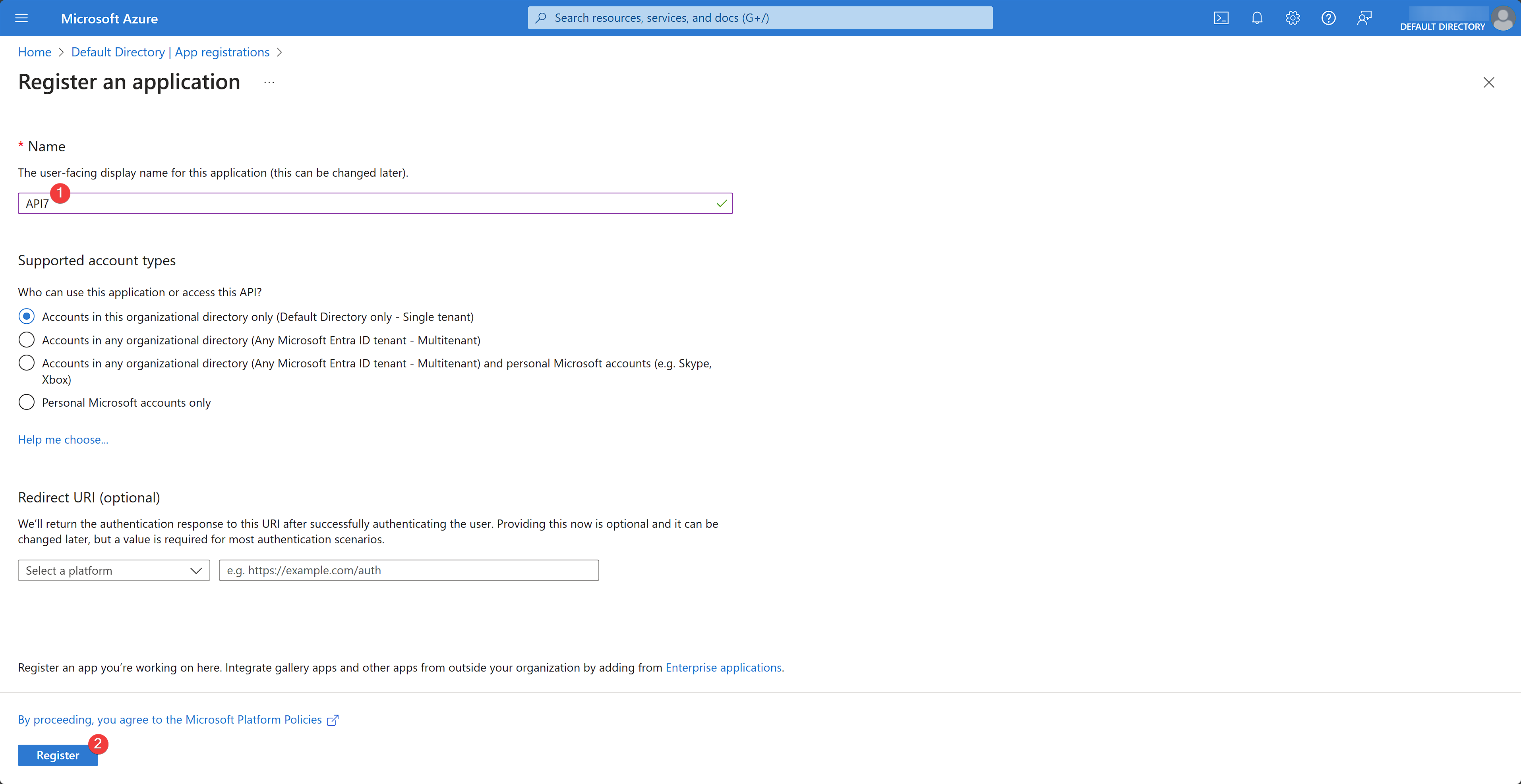Click the redirect URI input field
Screen dimensions: 1521x784
(x=408, y=570)
